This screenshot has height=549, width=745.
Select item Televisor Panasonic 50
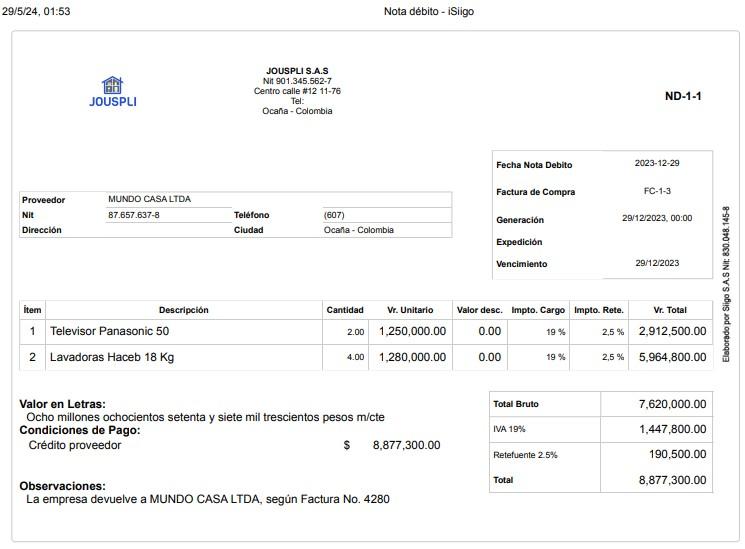pos(109,331)
